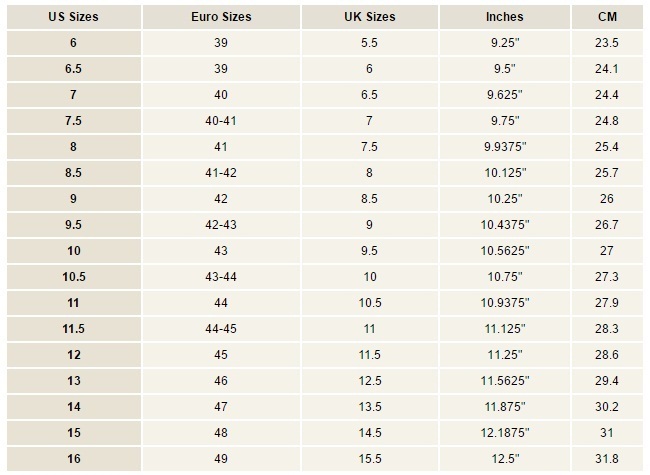Click the 31.8 CM cell
Screen dimensions: 650x475
pos(607,459)
